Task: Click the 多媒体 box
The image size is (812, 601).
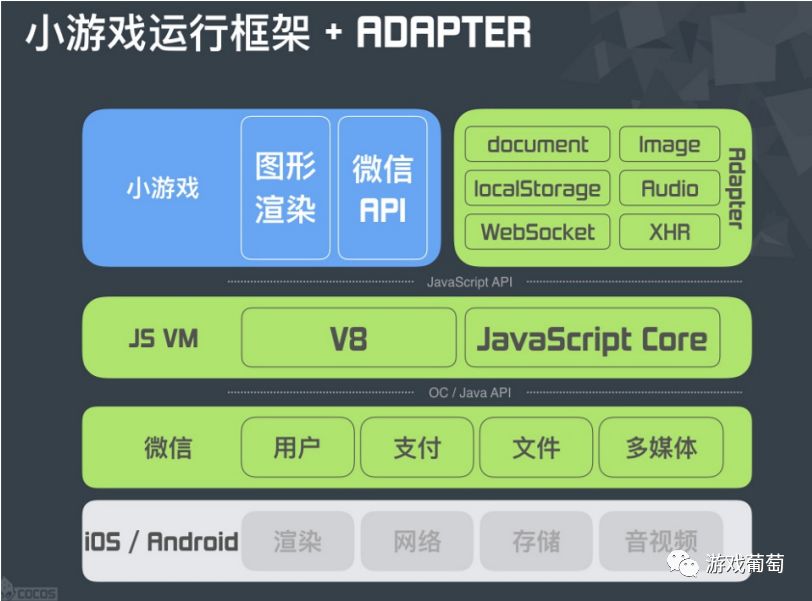Action: (661, 447)
